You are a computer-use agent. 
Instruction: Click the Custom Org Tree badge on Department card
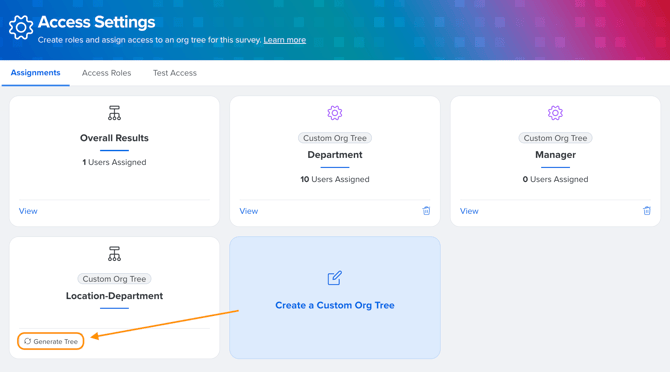[335, 138]
